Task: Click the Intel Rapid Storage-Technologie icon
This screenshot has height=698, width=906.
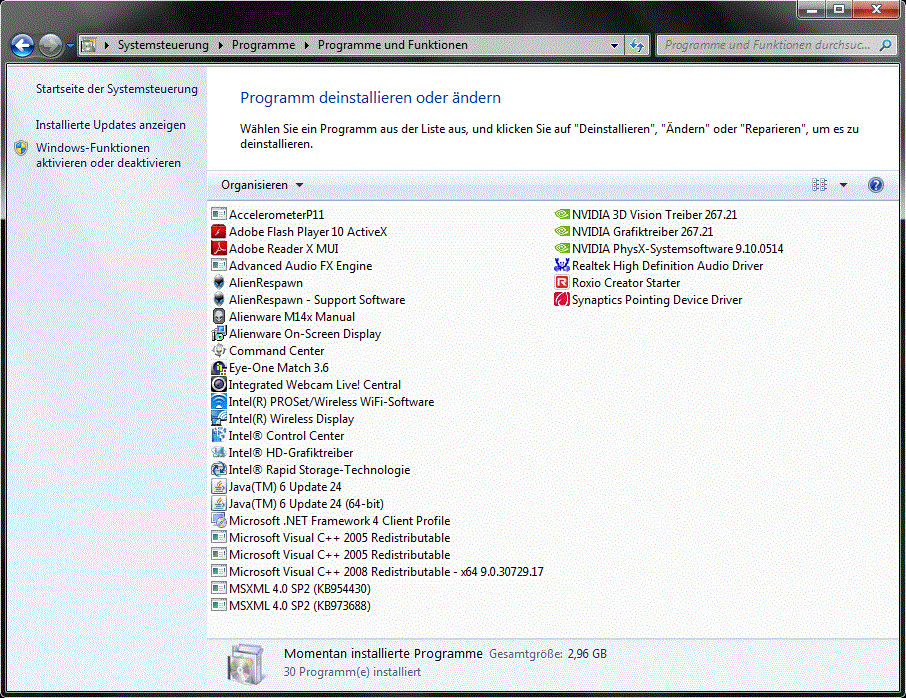Action: pos(218,470)
